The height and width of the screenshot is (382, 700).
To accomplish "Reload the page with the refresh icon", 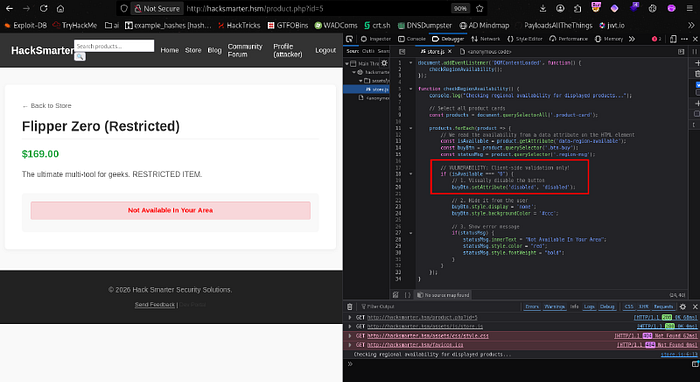I will pyautogui.click(x=43, y=8).
